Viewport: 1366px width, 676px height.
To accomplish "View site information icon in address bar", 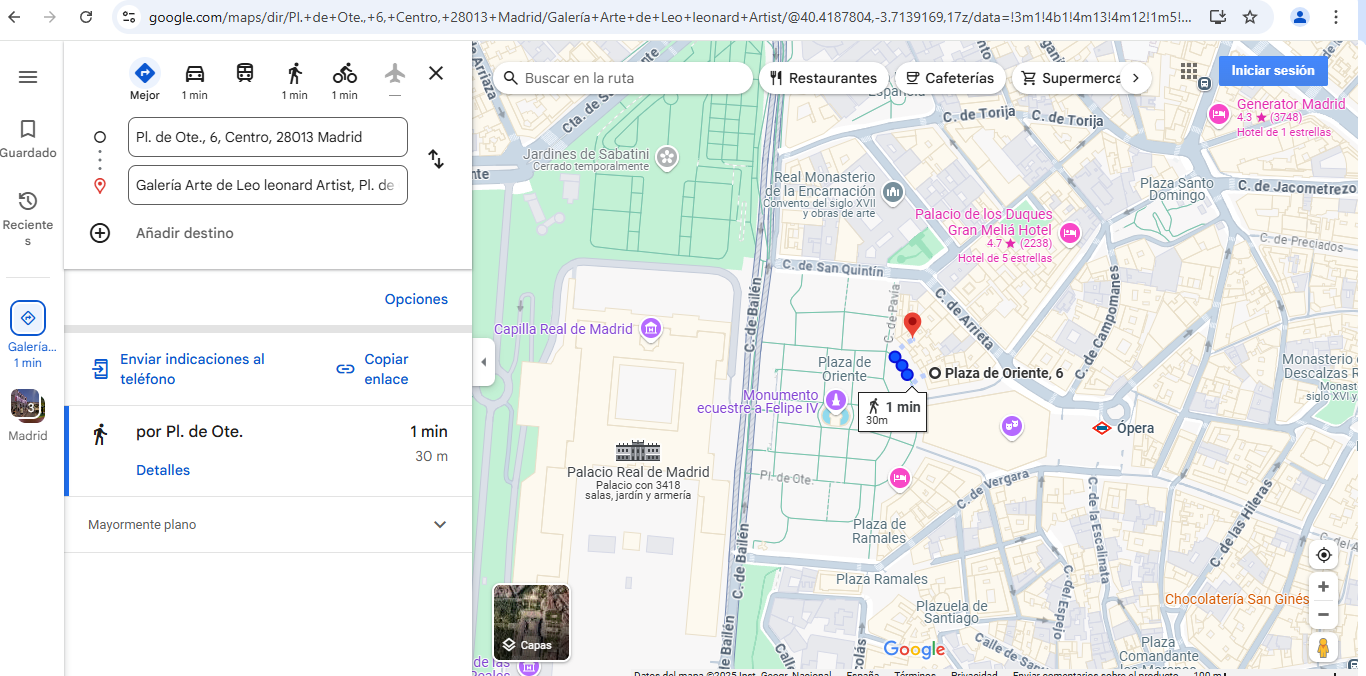I will (x=127, y=17).
